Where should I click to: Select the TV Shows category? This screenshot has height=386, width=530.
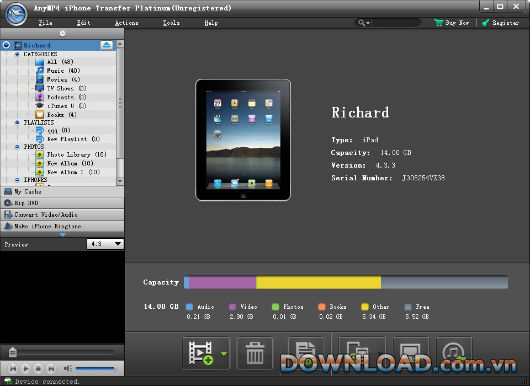click(x=66, y=88)
